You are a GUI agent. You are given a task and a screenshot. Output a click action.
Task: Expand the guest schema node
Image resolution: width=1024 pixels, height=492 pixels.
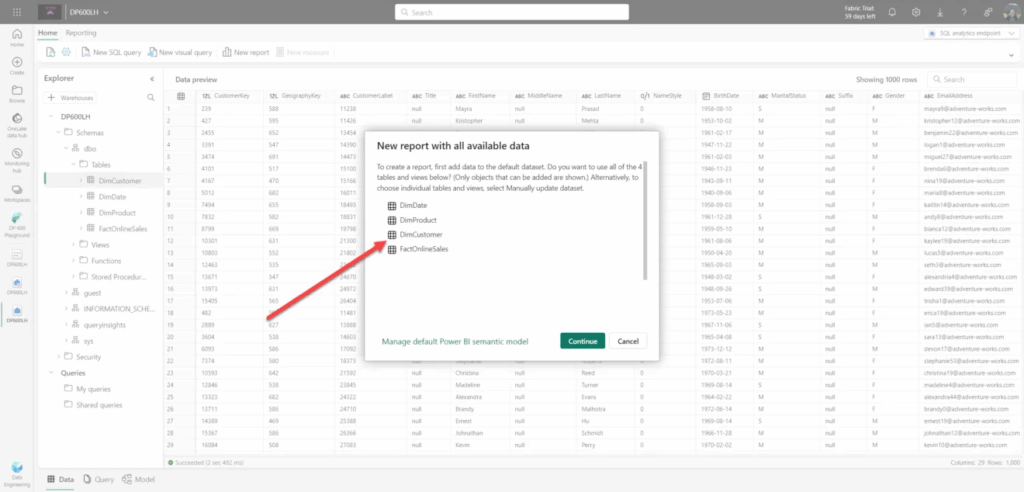(66, 292)
